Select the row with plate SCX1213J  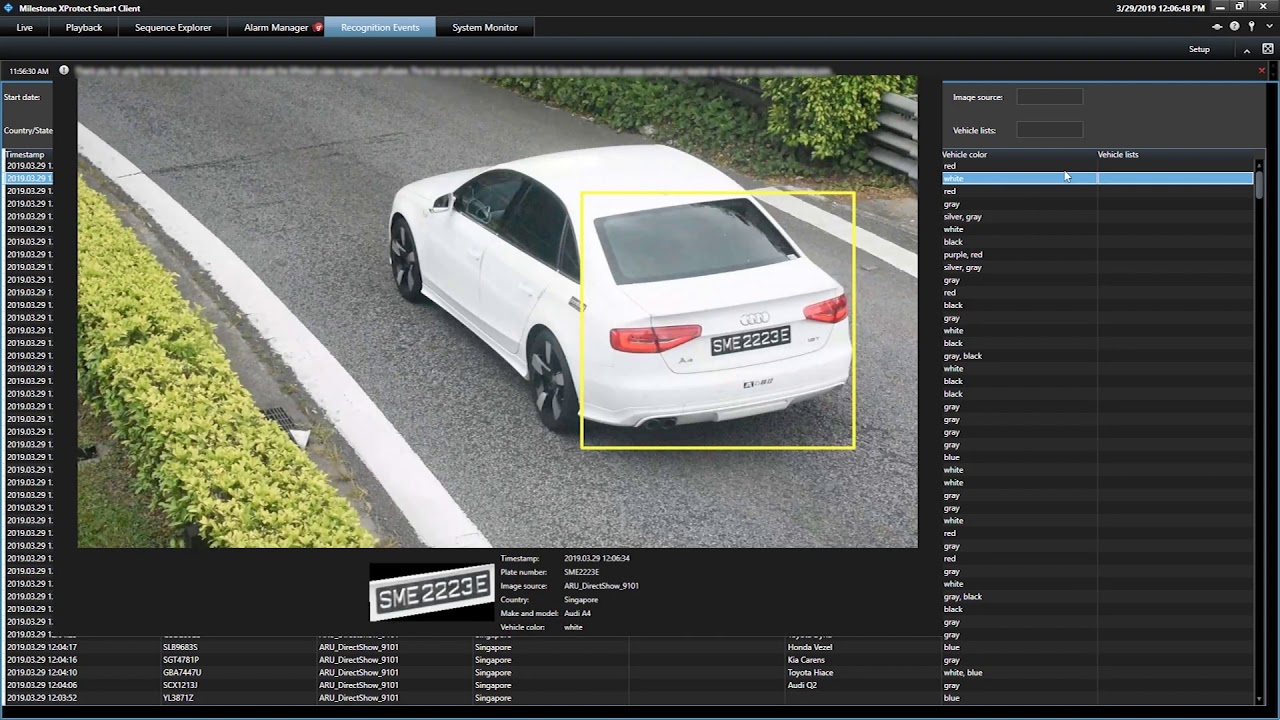(630, 685)
